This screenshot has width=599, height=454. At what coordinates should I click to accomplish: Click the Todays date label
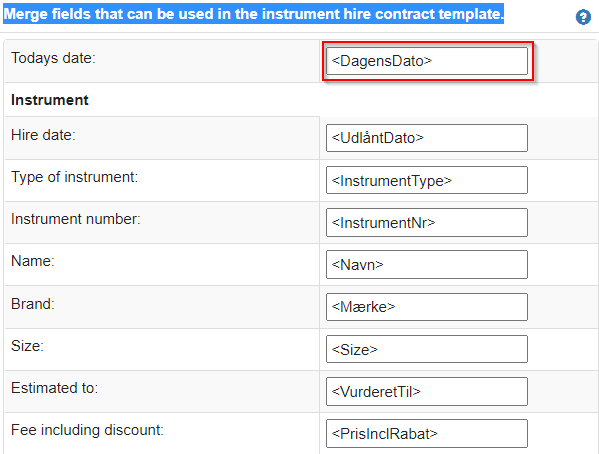click(53, 58)
